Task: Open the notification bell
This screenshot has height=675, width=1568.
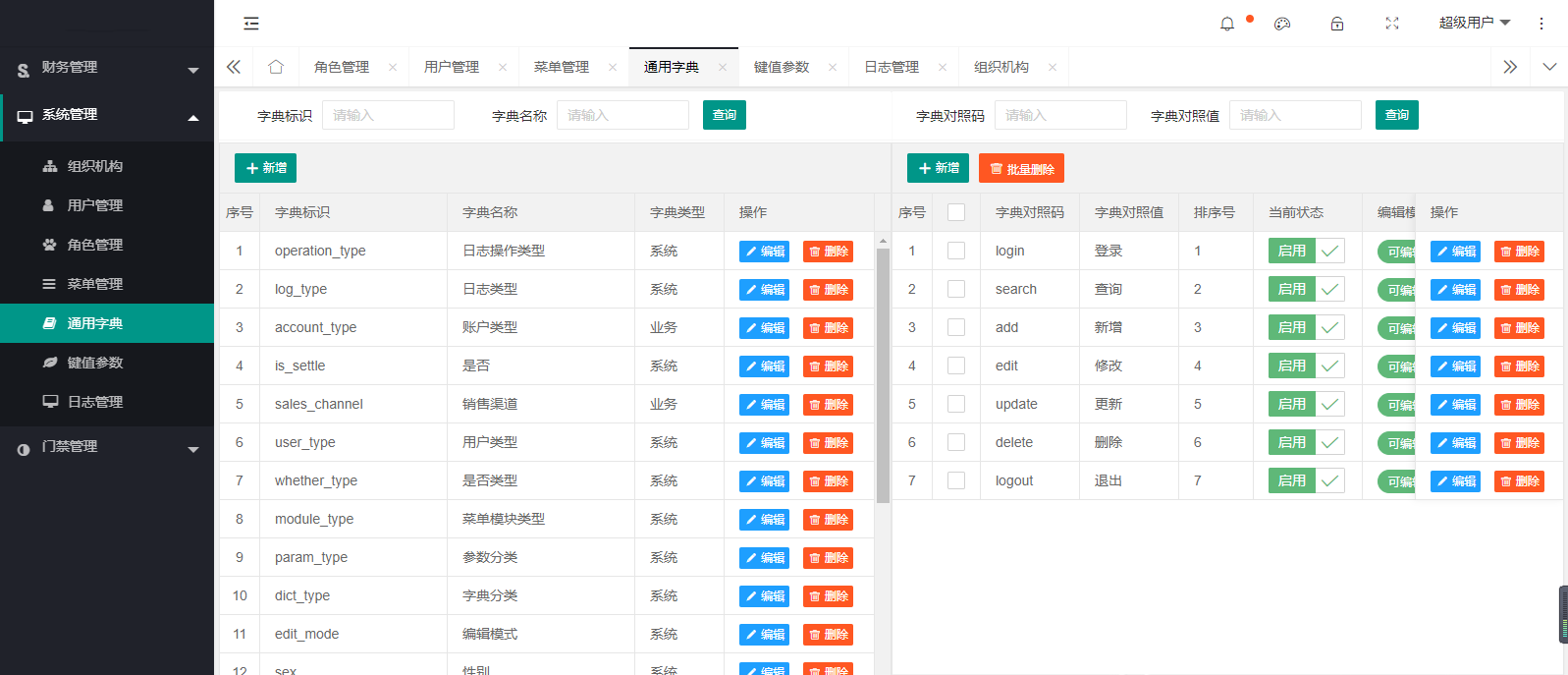Action: (1227, 24)
